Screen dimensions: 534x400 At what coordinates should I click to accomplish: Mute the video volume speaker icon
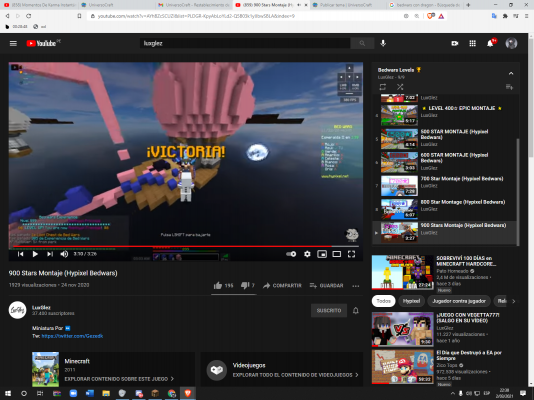(64, 254)
